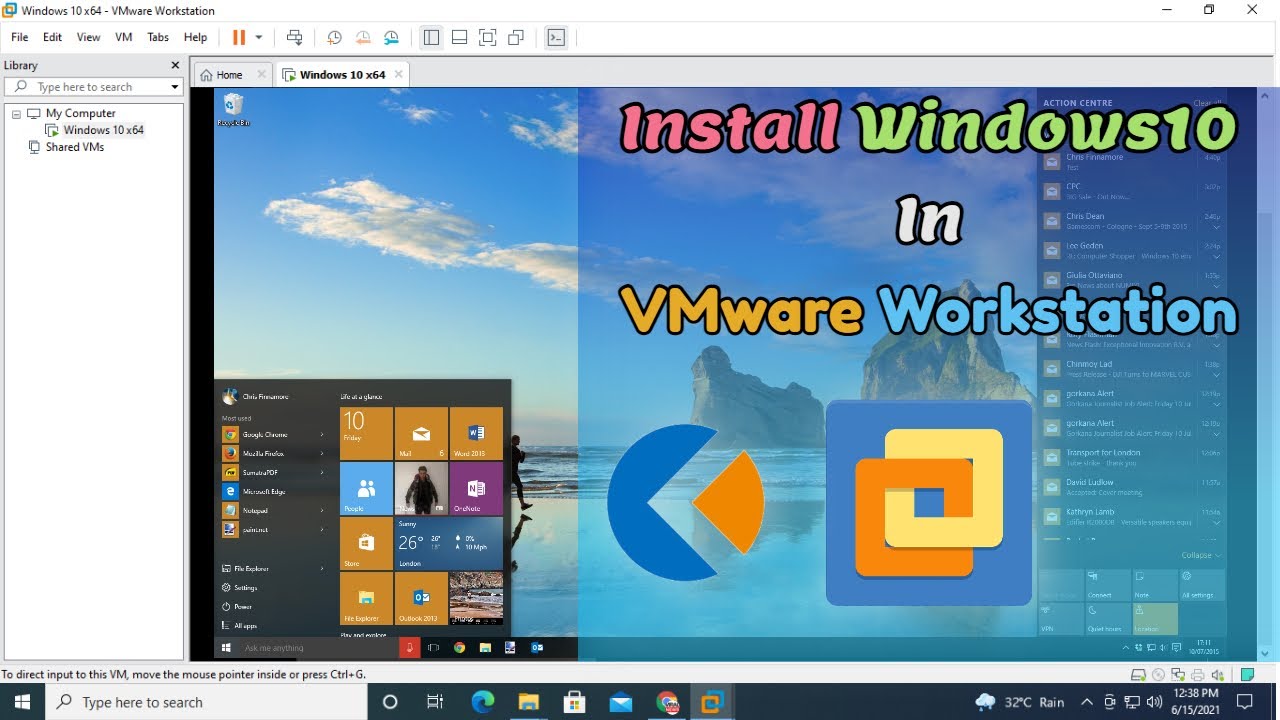This screenshot has width=1280, height=720.
Task: Open the View menu
Action: (89, 37)
